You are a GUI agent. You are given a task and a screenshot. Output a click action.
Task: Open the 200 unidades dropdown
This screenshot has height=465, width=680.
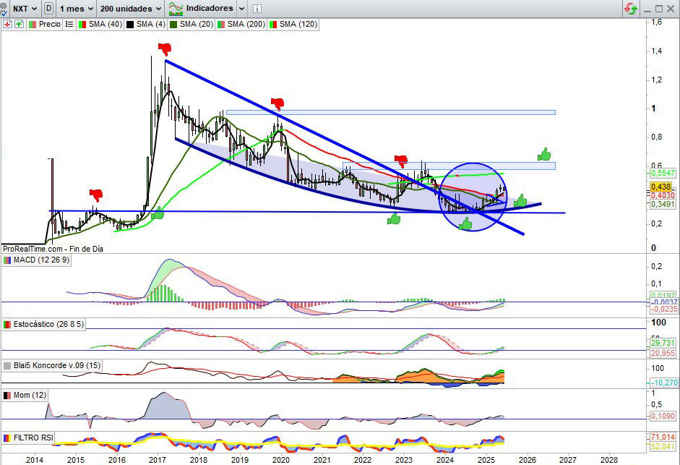(x=131, y=8)
